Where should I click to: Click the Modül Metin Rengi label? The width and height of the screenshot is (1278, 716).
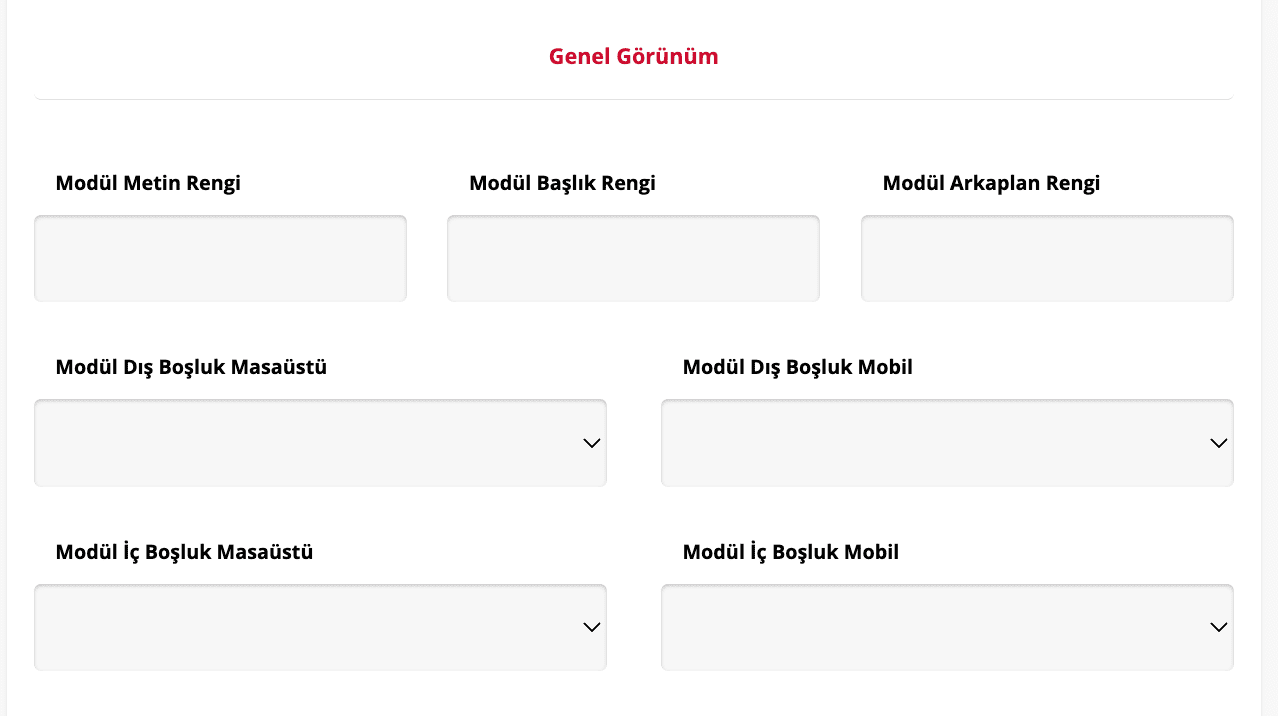click(x=147, y=183)
